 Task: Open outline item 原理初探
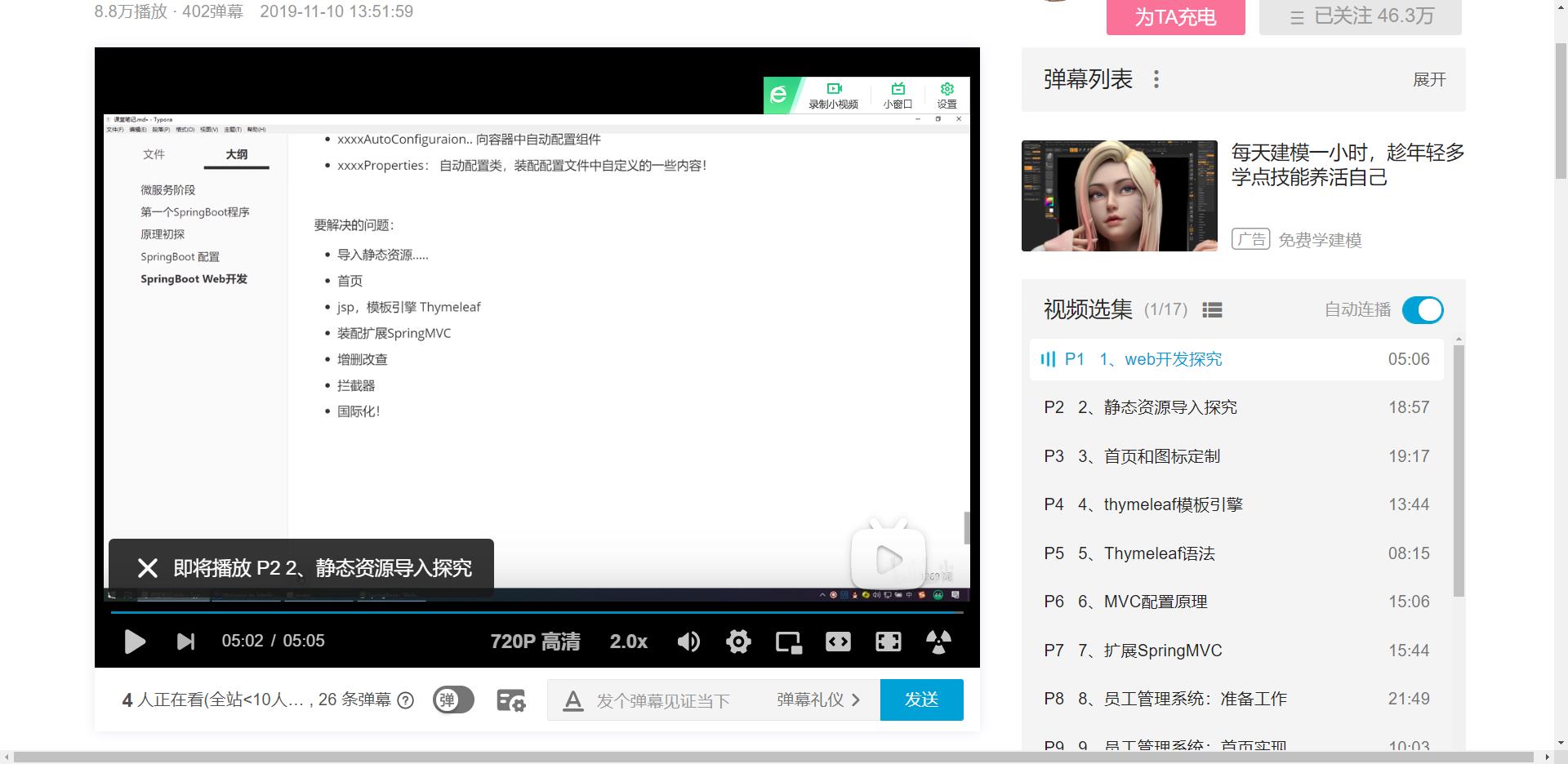click(163, 234)
